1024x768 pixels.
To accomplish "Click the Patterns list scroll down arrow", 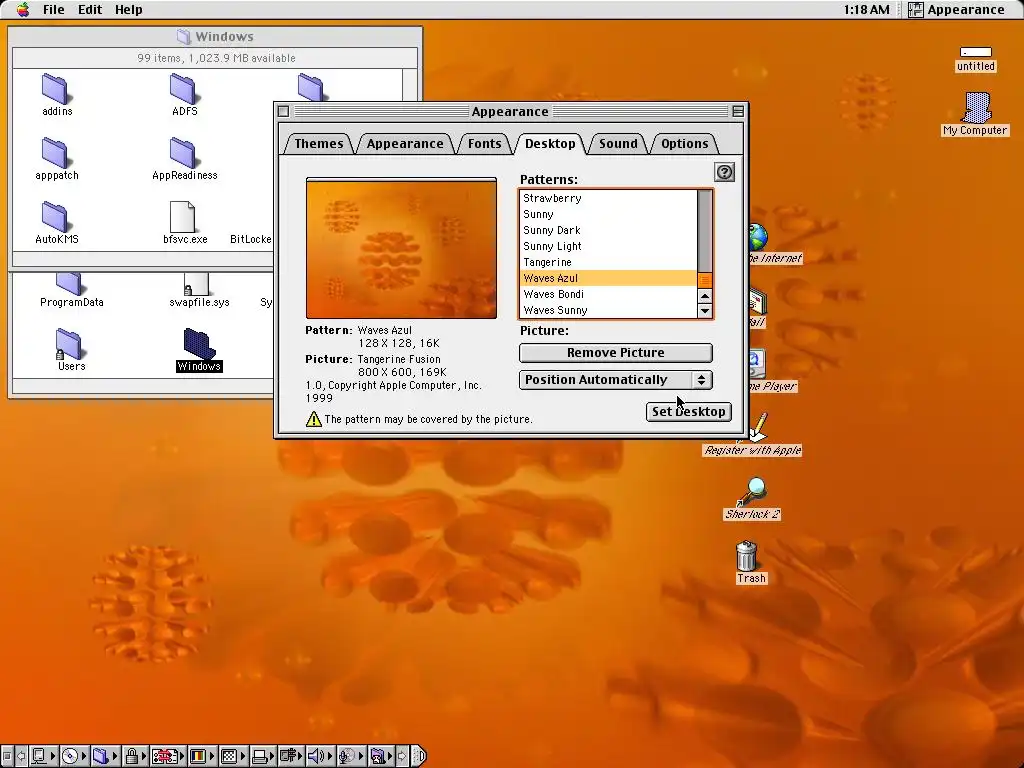I will tap(704, 311).
